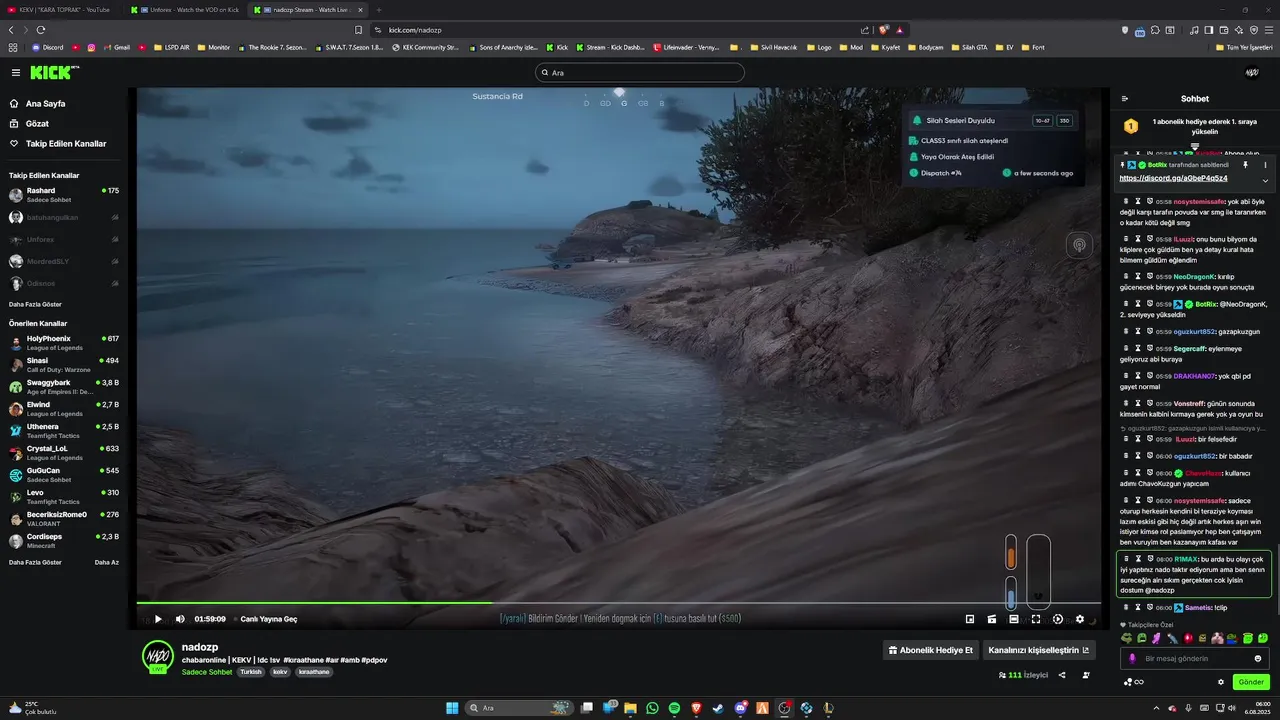This screenshot has height=720, width=1280.
Task: Open HolyPhoenix recommended channel
Action: pos(64,342)
